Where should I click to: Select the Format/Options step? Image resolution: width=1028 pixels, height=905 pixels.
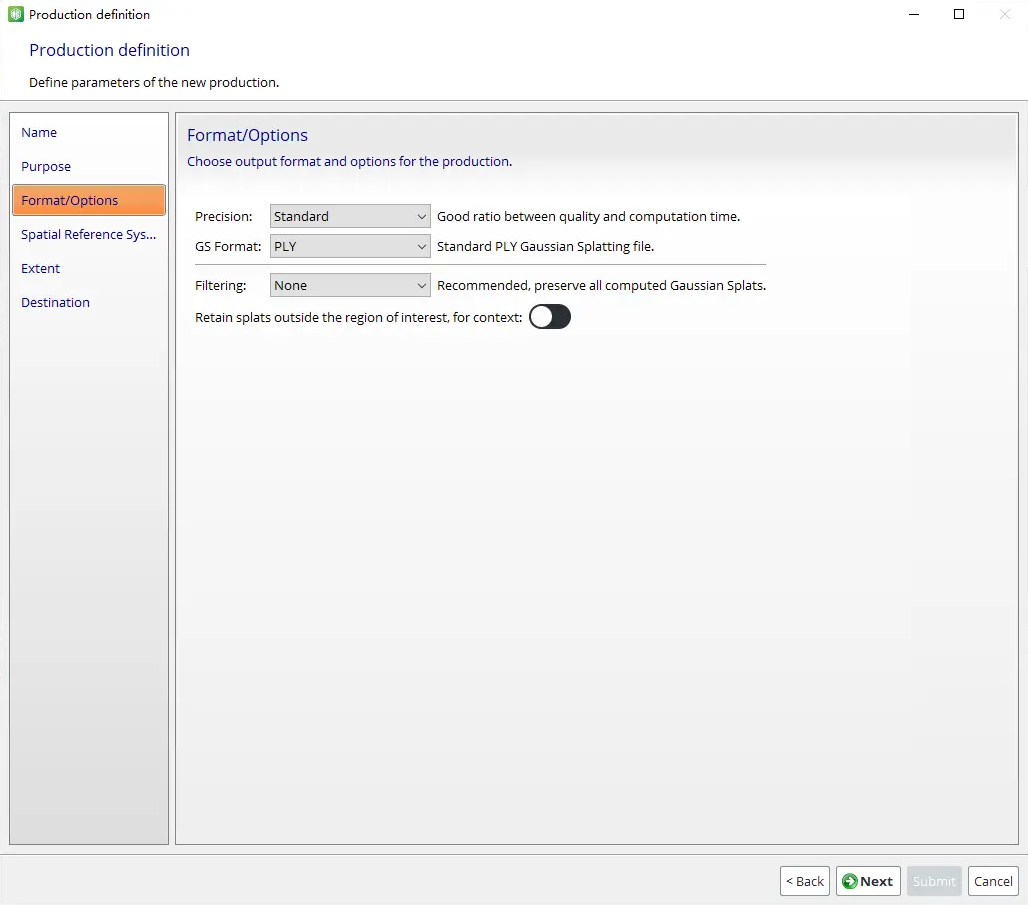[x=89, y=200]
